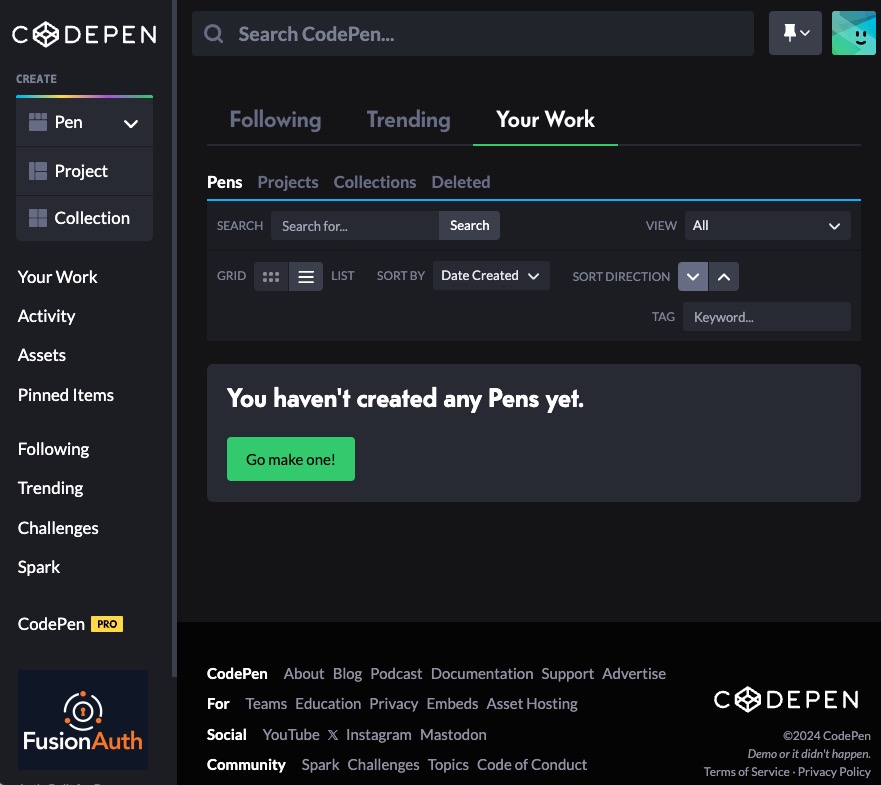Open the FusionAuth advertisement
The width and height of the screenshot is (881, 785).
click(x=83, y=720)
